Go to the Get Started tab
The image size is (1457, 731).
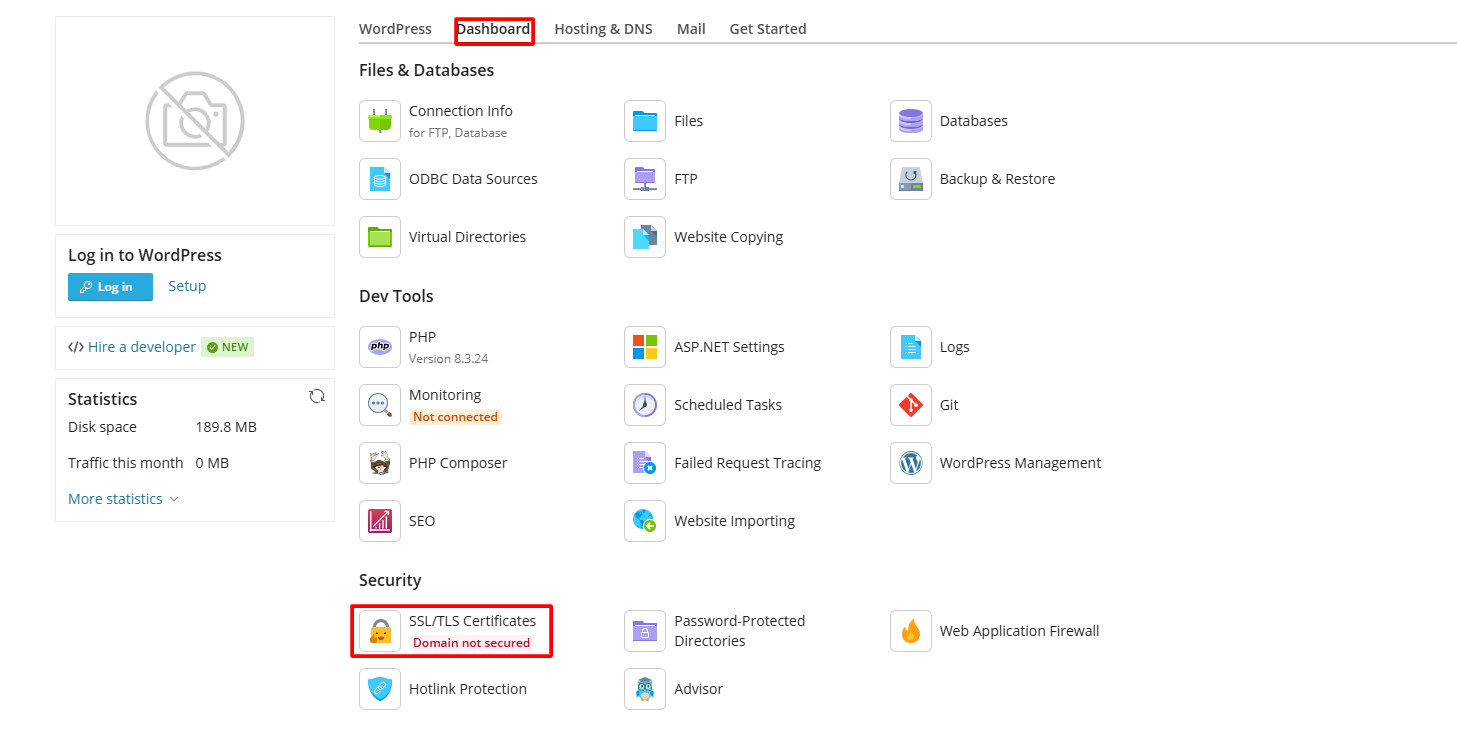coord(767,29)
